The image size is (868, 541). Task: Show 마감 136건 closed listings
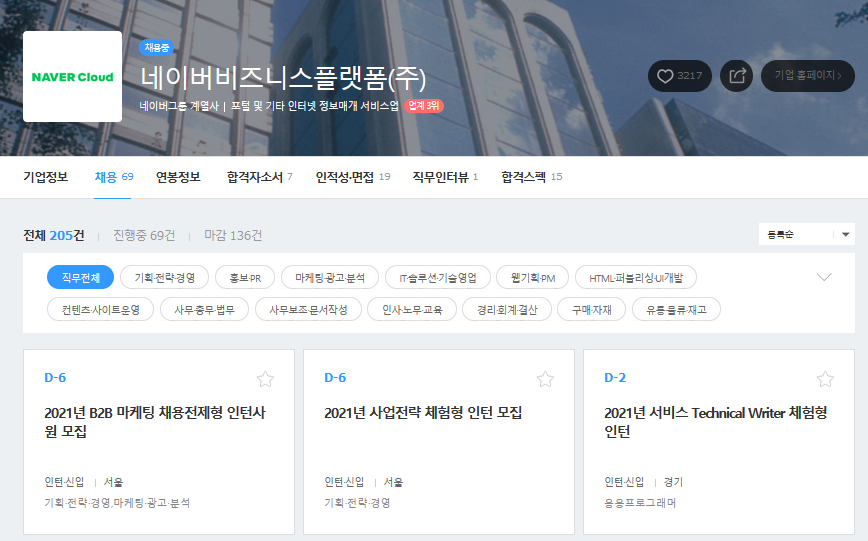pyautogui.click(x=233, y=235)
